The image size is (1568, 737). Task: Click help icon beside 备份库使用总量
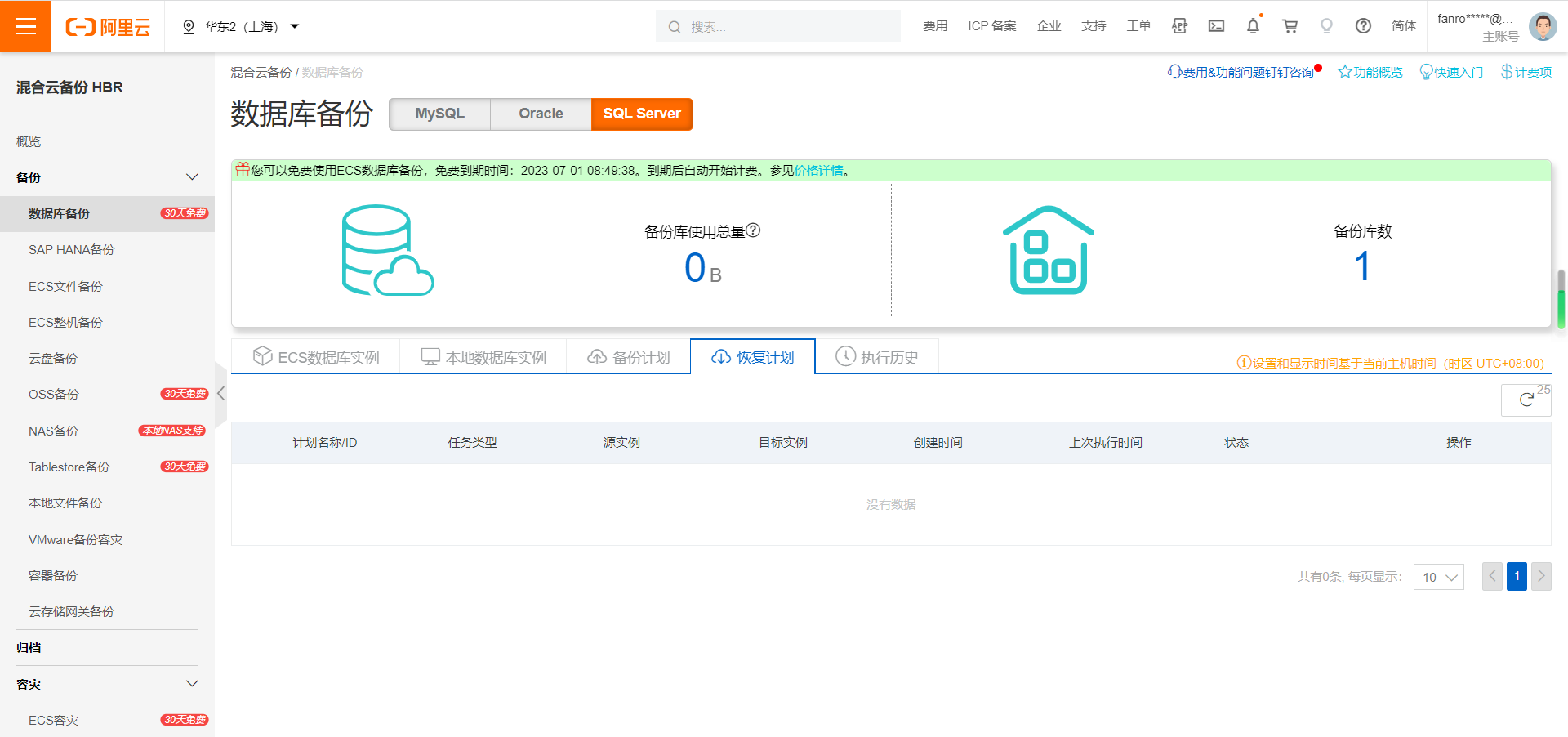click(754, 230)
